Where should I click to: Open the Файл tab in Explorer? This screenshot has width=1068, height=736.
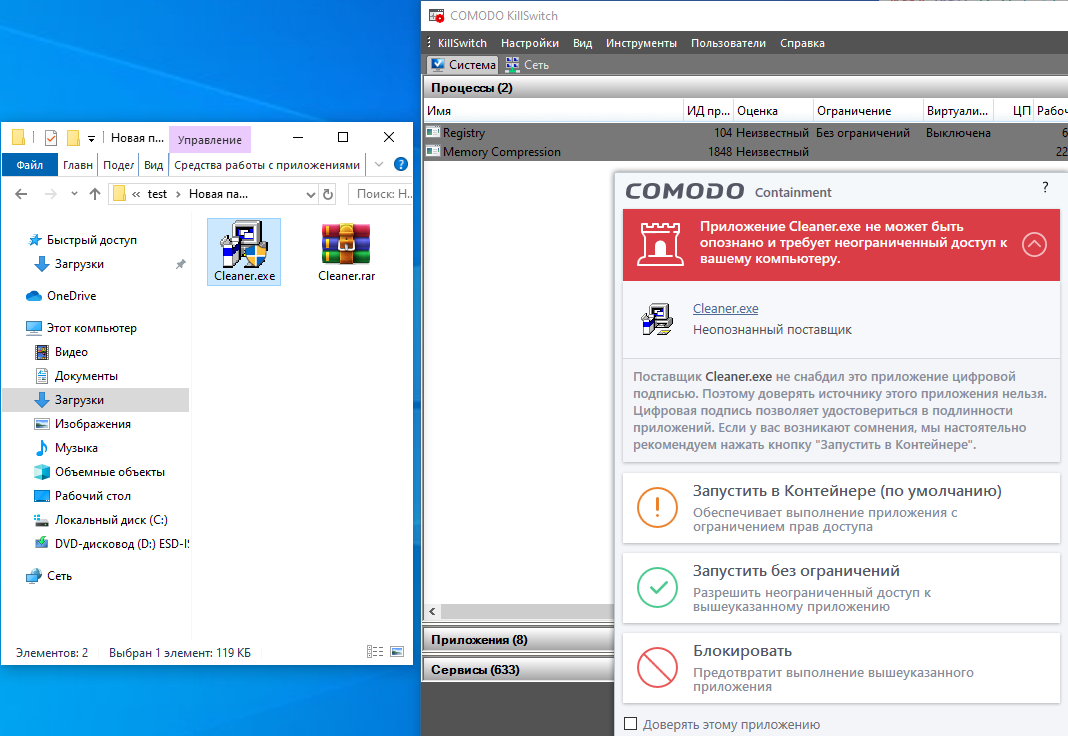29,165
